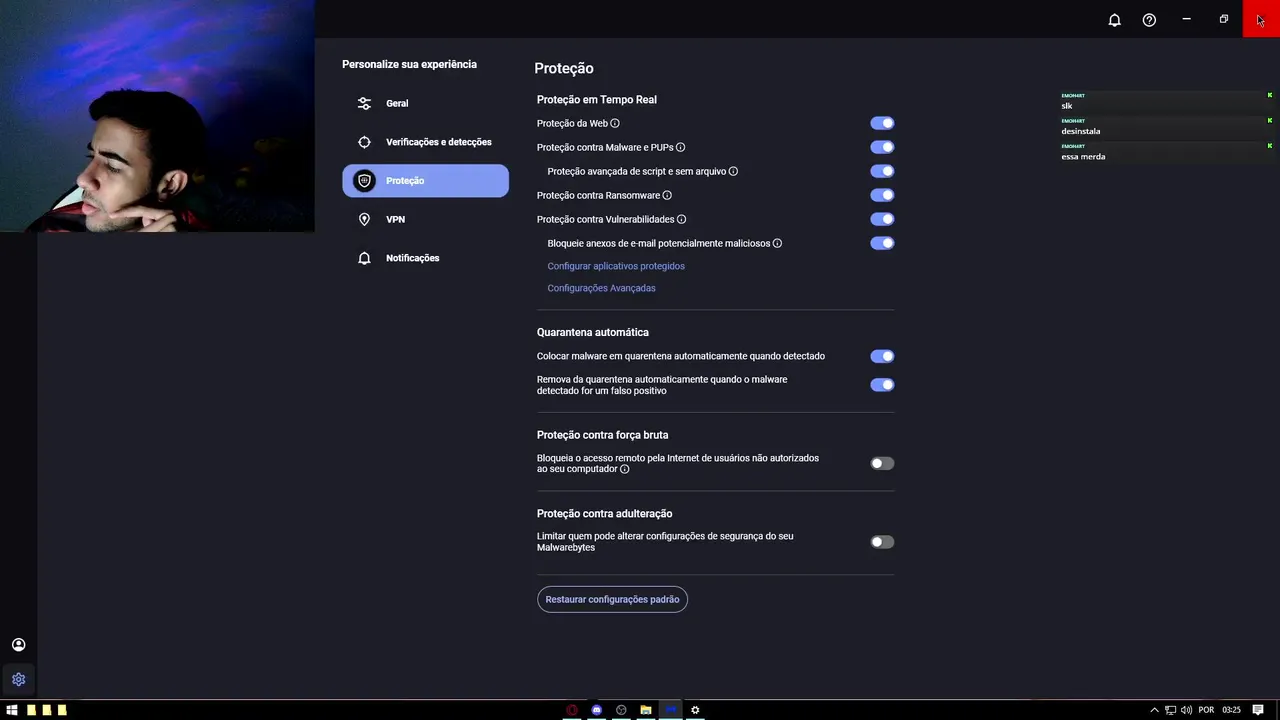Open Windows Action Center notifications

pos(1258,710)
